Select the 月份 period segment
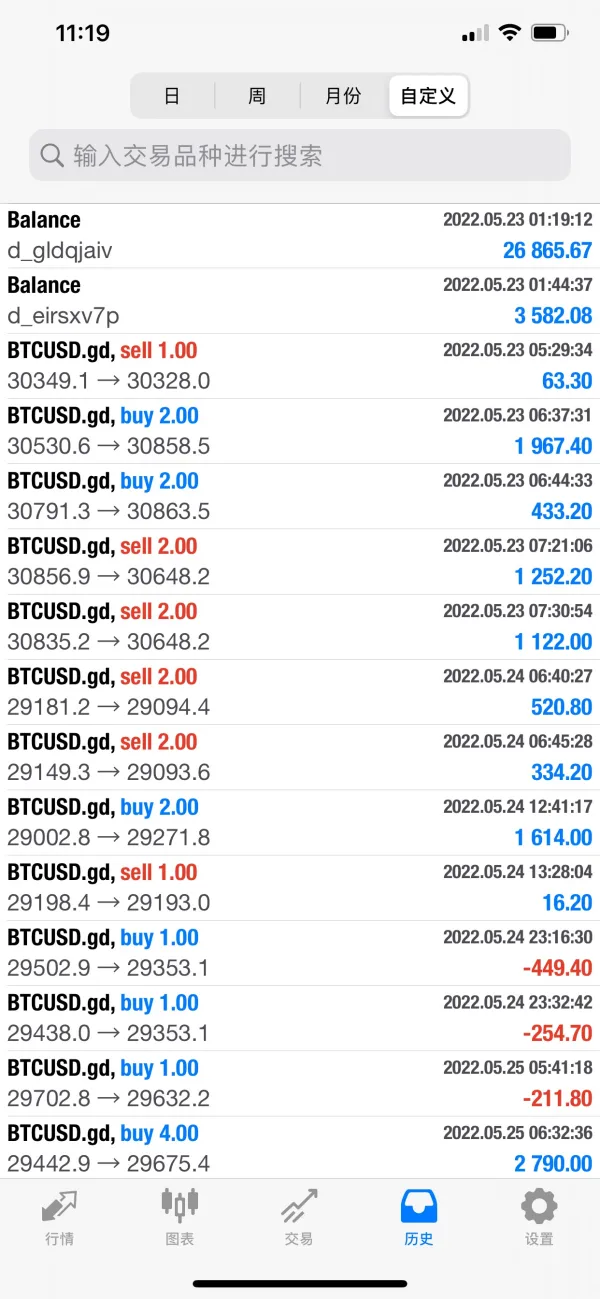 pyautogui.click(x=343, y=97)
